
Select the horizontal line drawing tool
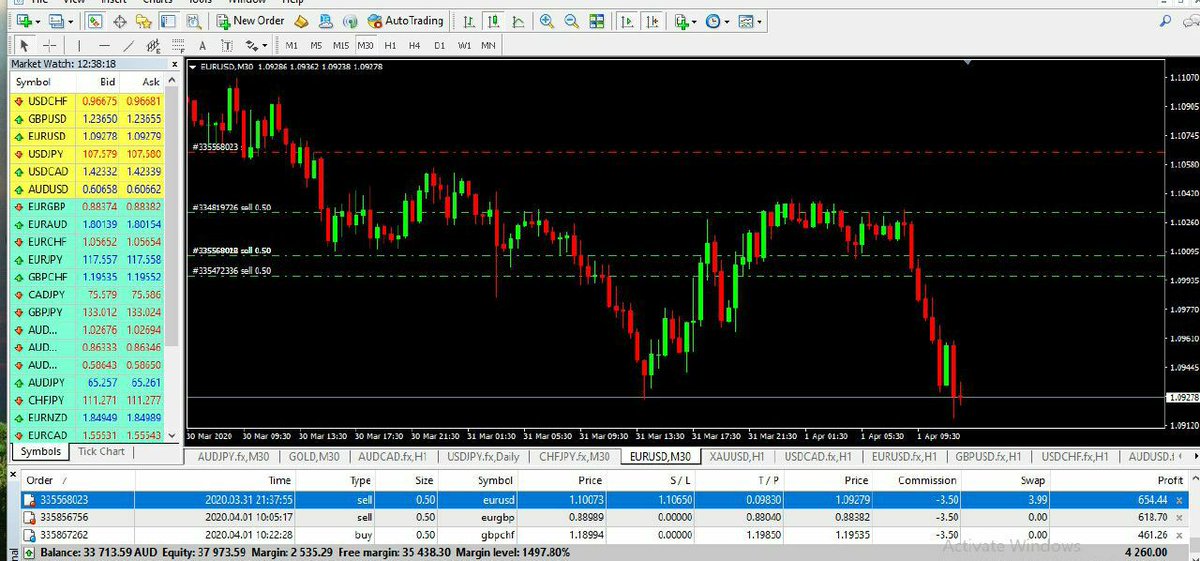(x=104, y=46)
